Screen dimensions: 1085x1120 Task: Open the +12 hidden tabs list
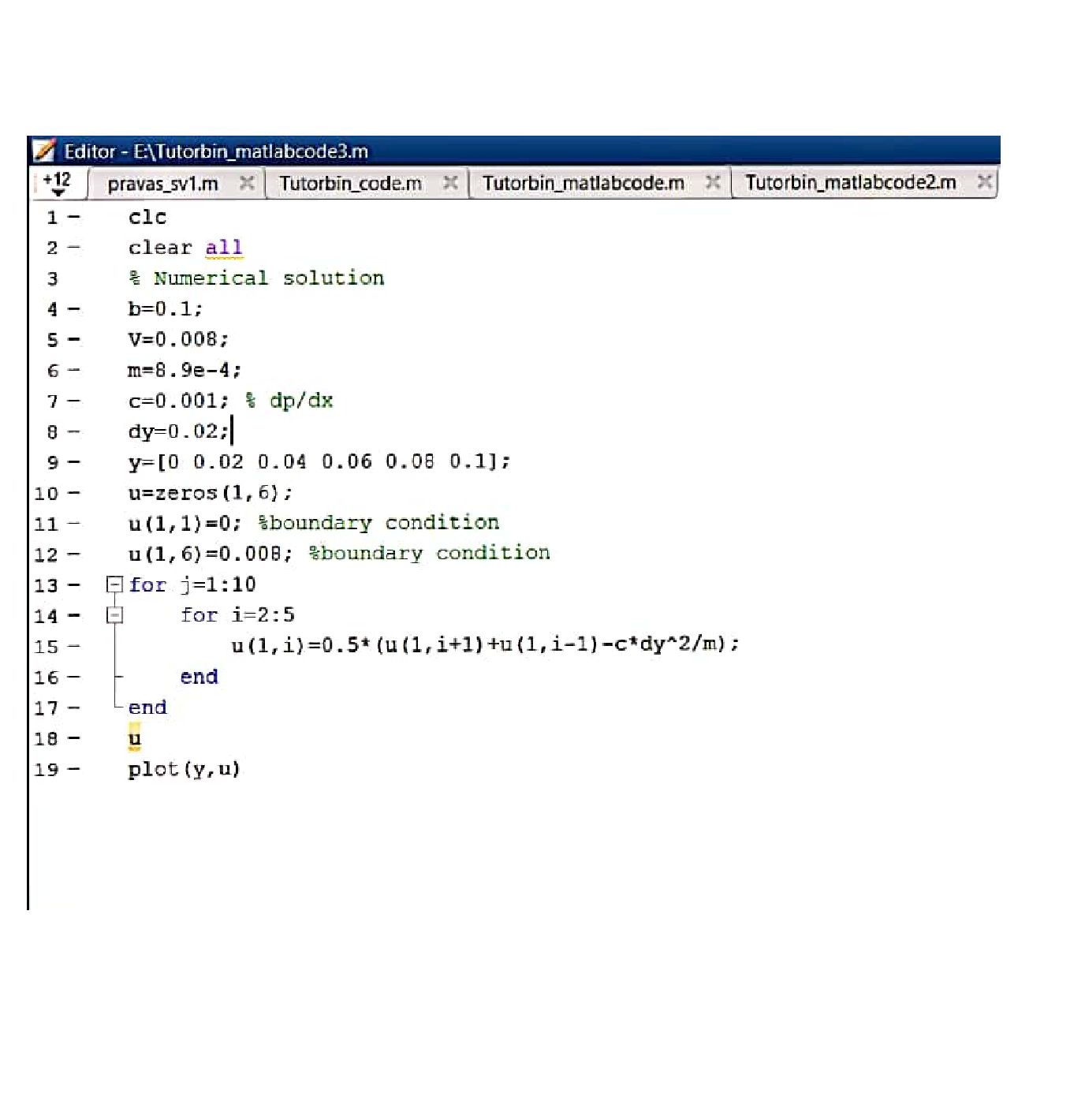[57, 183]
